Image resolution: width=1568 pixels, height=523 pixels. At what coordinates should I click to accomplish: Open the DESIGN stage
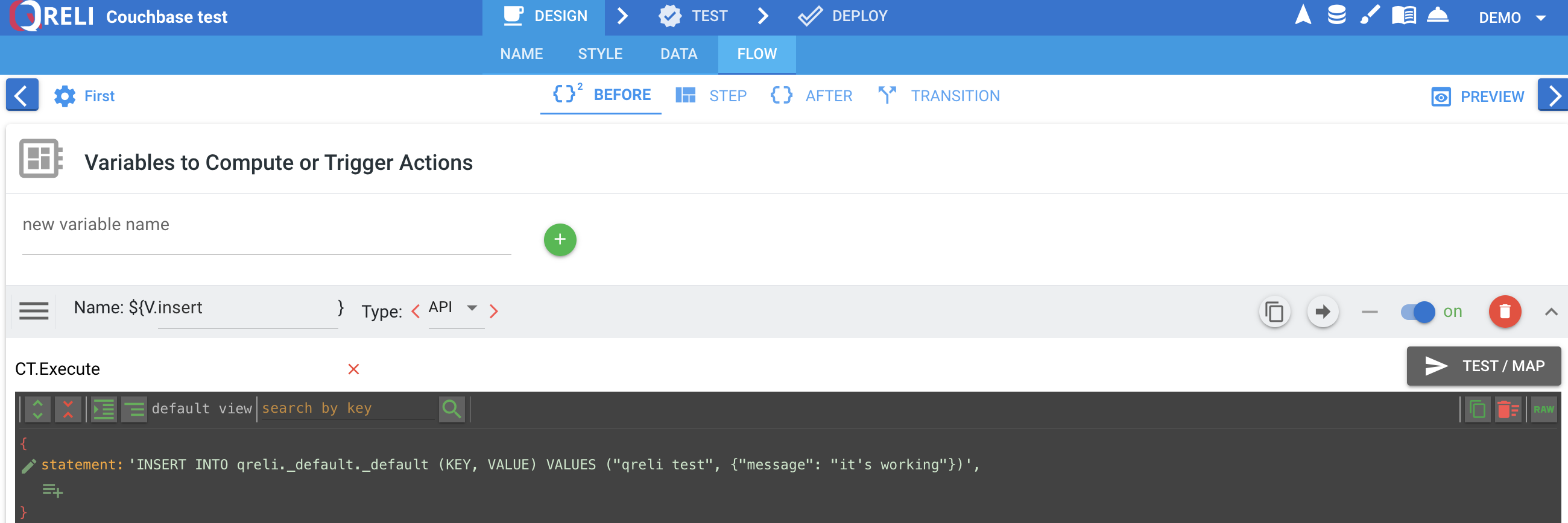545,16
